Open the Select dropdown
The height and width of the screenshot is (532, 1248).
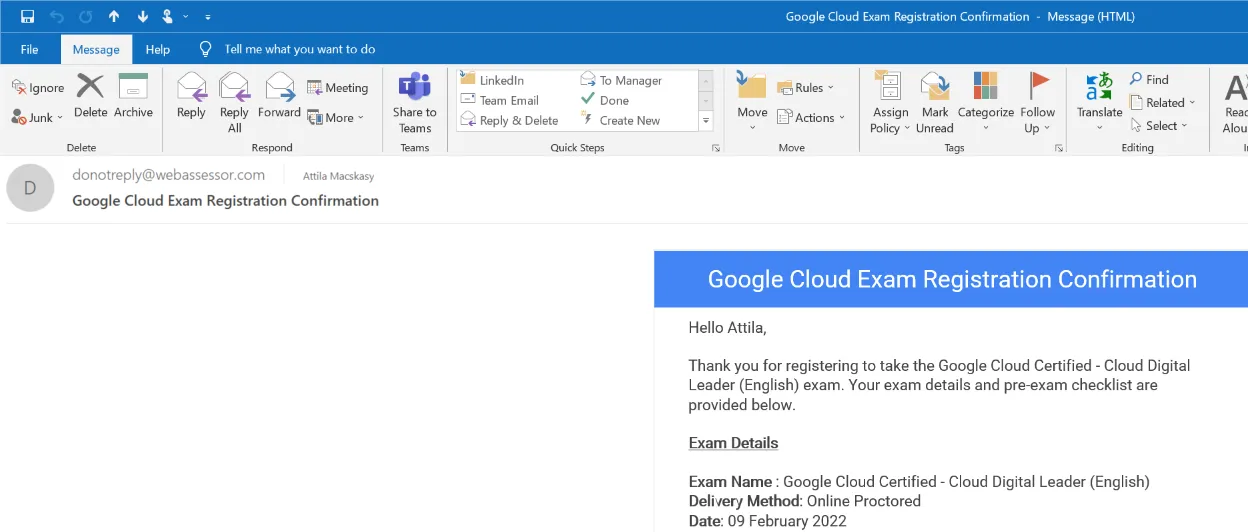pos(1159,126)
